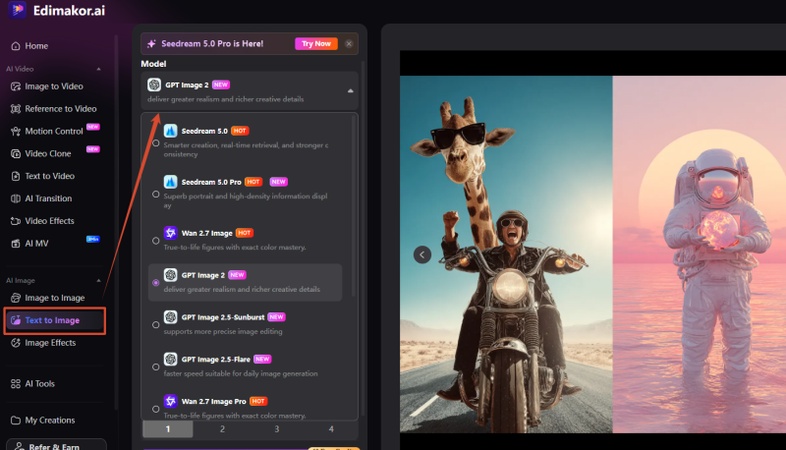Click the Seedream 5.0 Pro model logo

[170, 182]
